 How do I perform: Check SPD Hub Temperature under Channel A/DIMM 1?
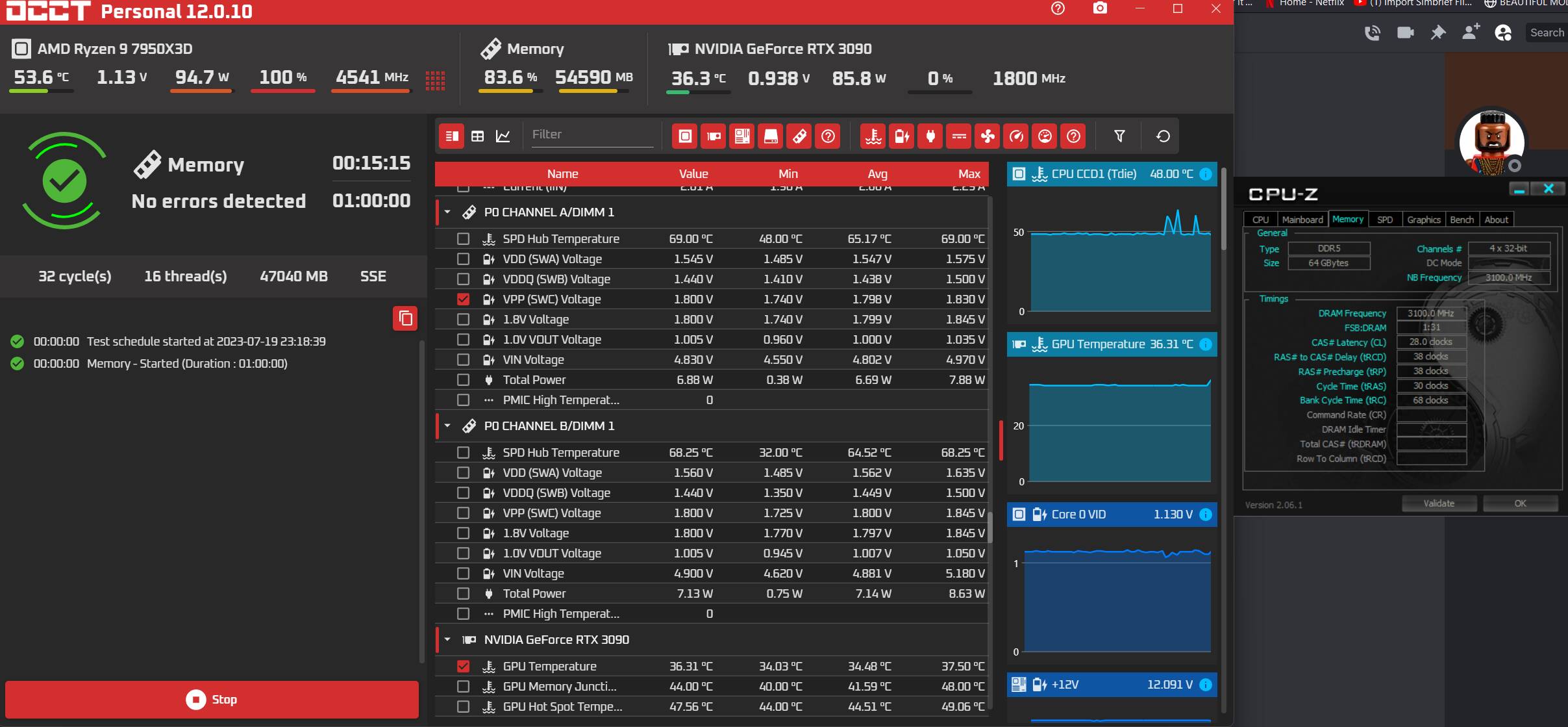(463, 239)
